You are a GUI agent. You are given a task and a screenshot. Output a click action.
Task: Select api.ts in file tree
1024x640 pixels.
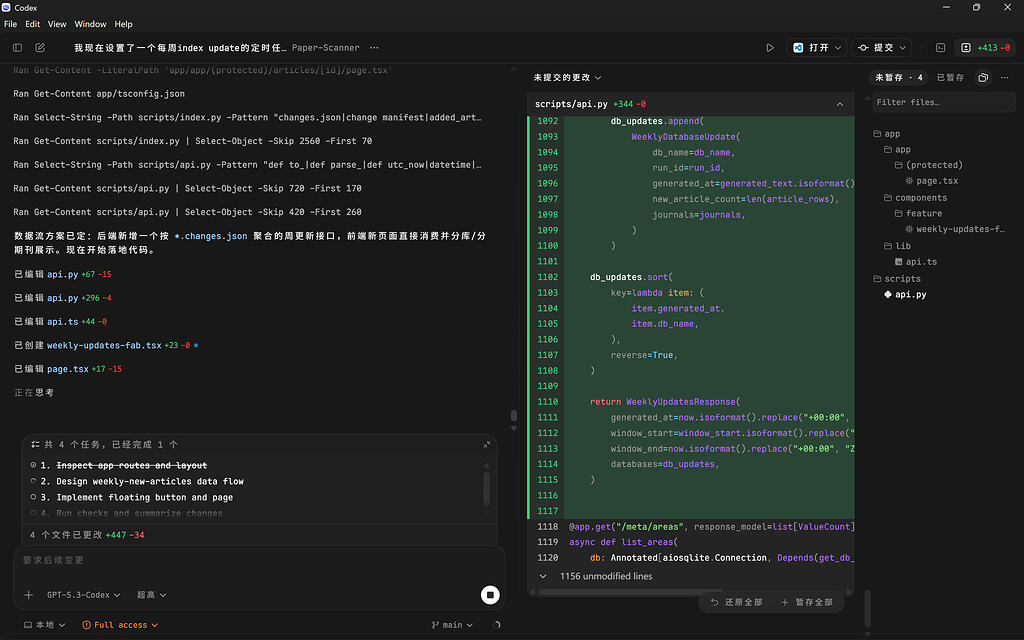click(916, 262)
